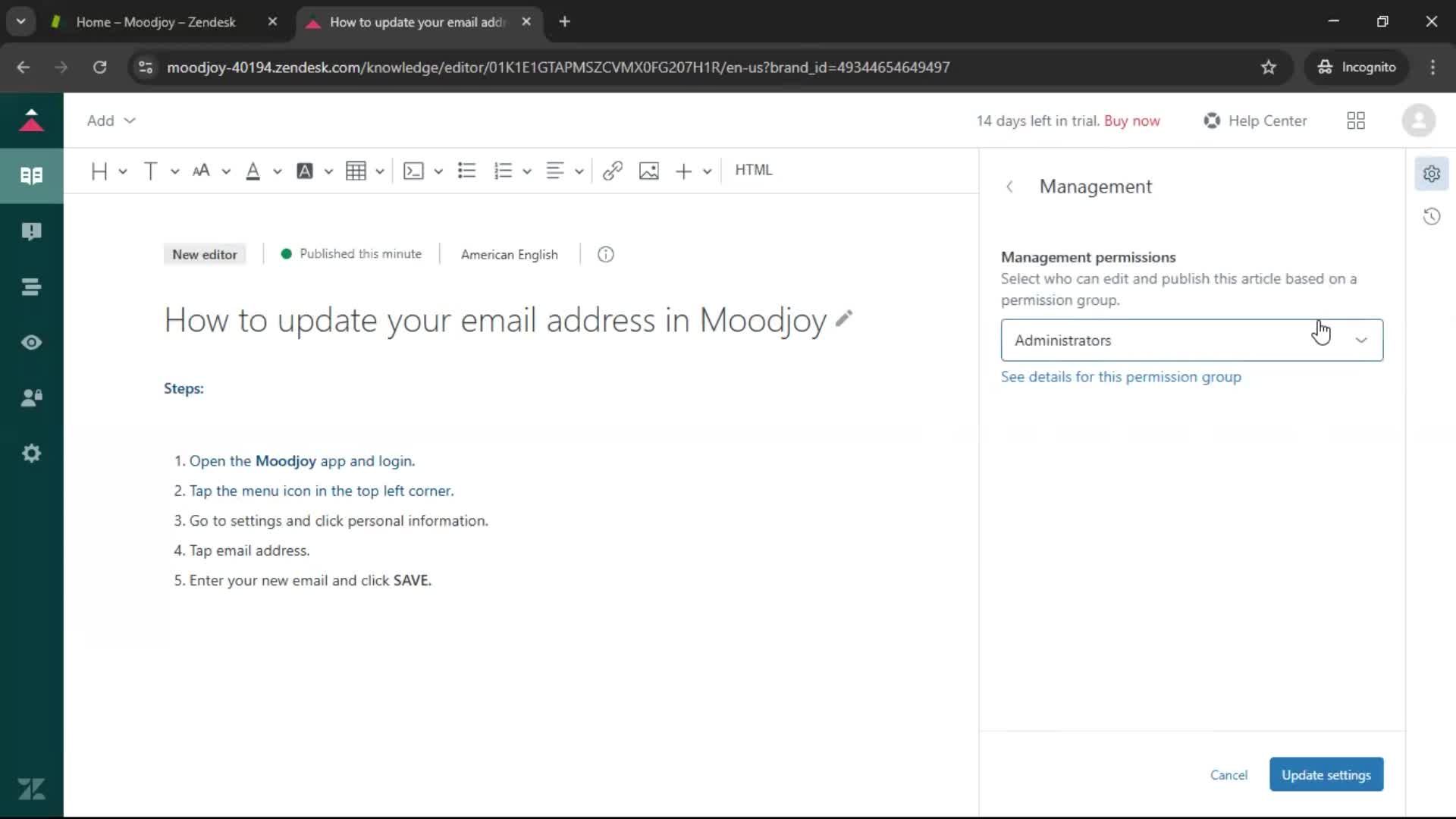Viewport: 1456px width, 819px height.
Task: Click the step 'Tap email address.'
Action: click(x=249, y=551)
